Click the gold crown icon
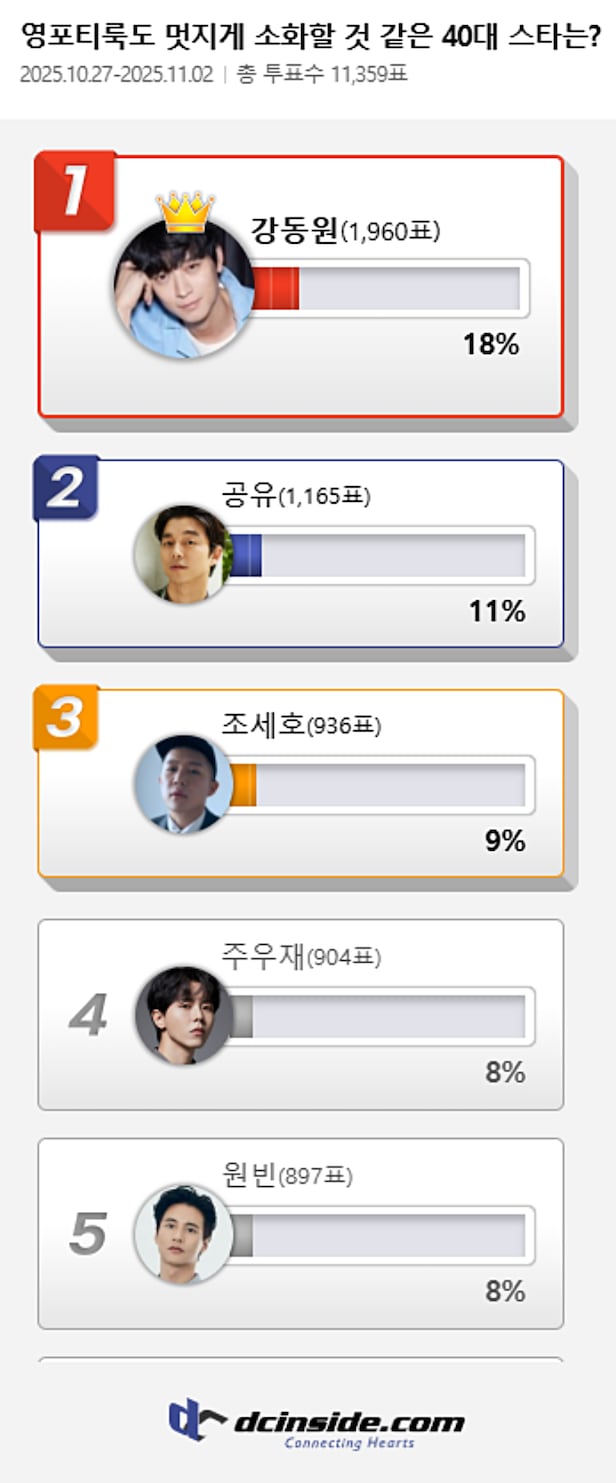 click(x=185, y=210)
